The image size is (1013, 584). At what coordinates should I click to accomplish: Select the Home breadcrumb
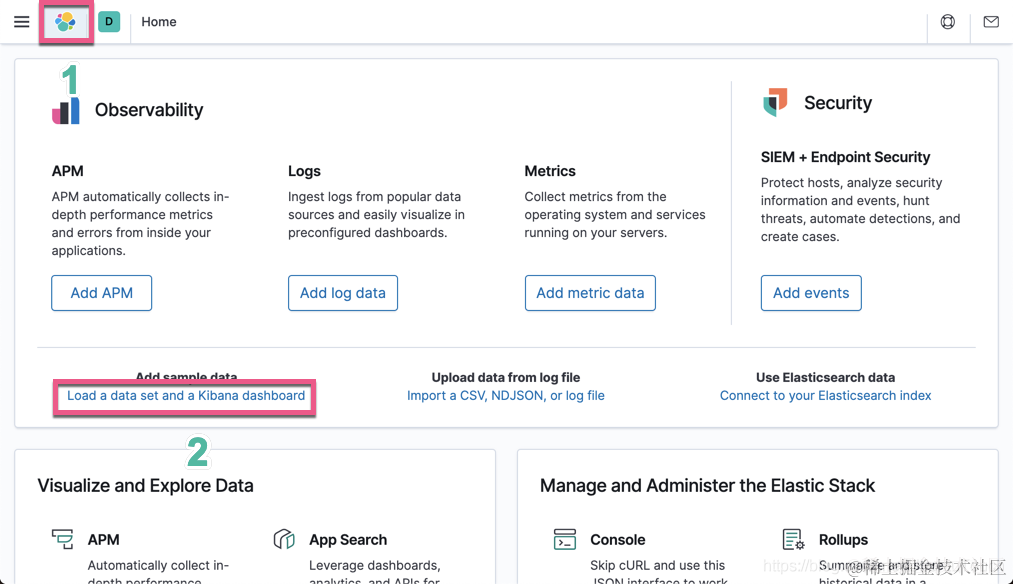click(x=159, y=22)
